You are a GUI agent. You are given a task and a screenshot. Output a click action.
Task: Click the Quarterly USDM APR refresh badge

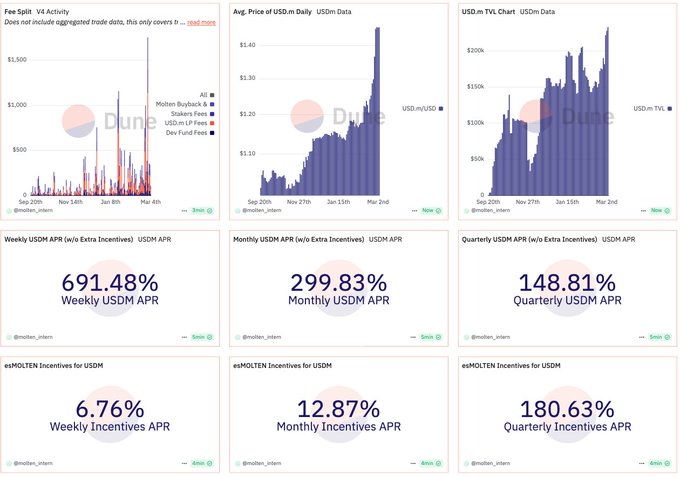tap(657, 337)
